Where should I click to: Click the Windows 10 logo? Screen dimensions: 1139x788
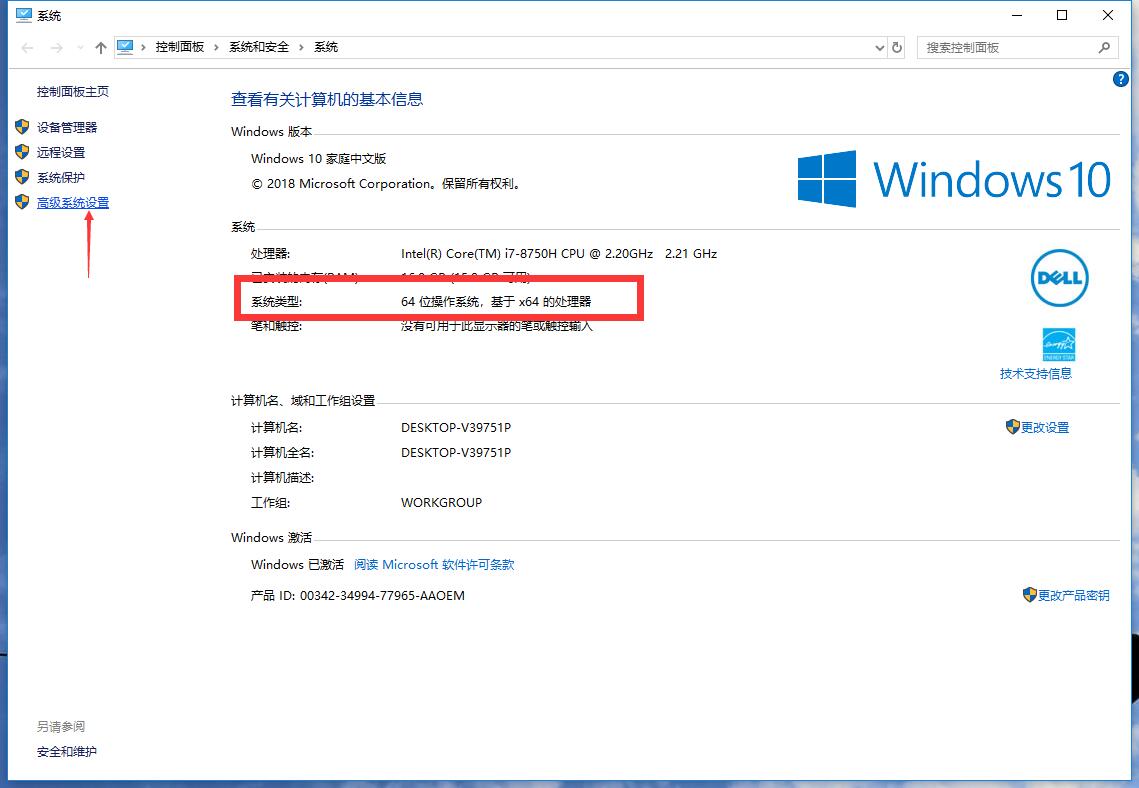tap(954, 179)
